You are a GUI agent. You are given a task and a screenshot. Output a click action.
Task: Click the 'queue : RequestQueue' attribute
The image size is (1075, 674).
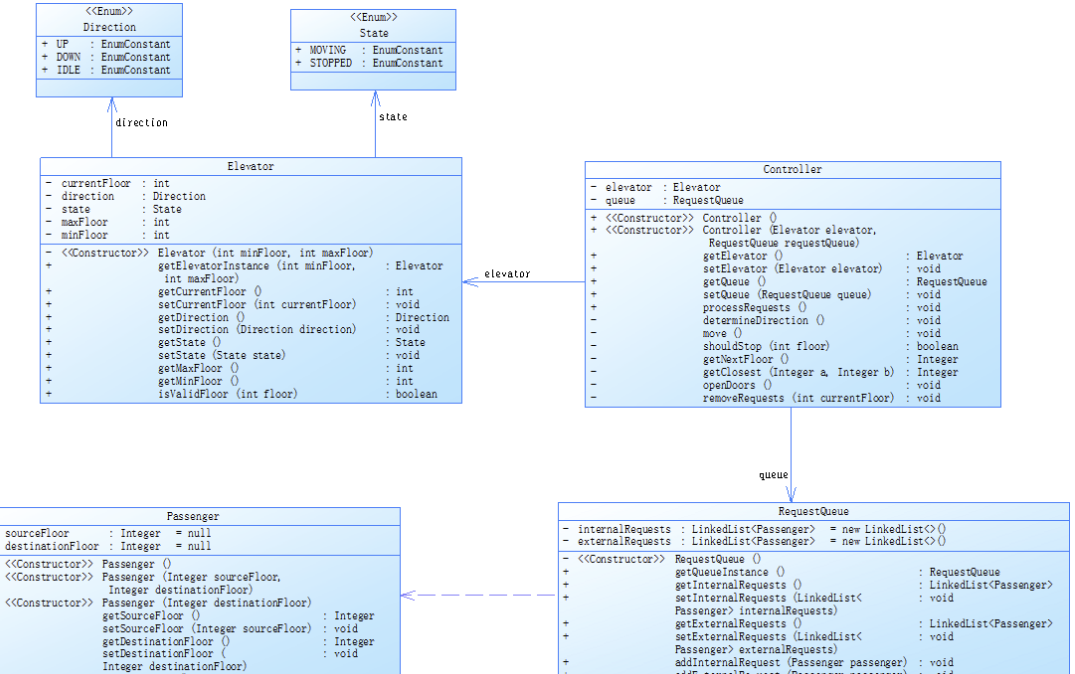click(x=667, y=200)
